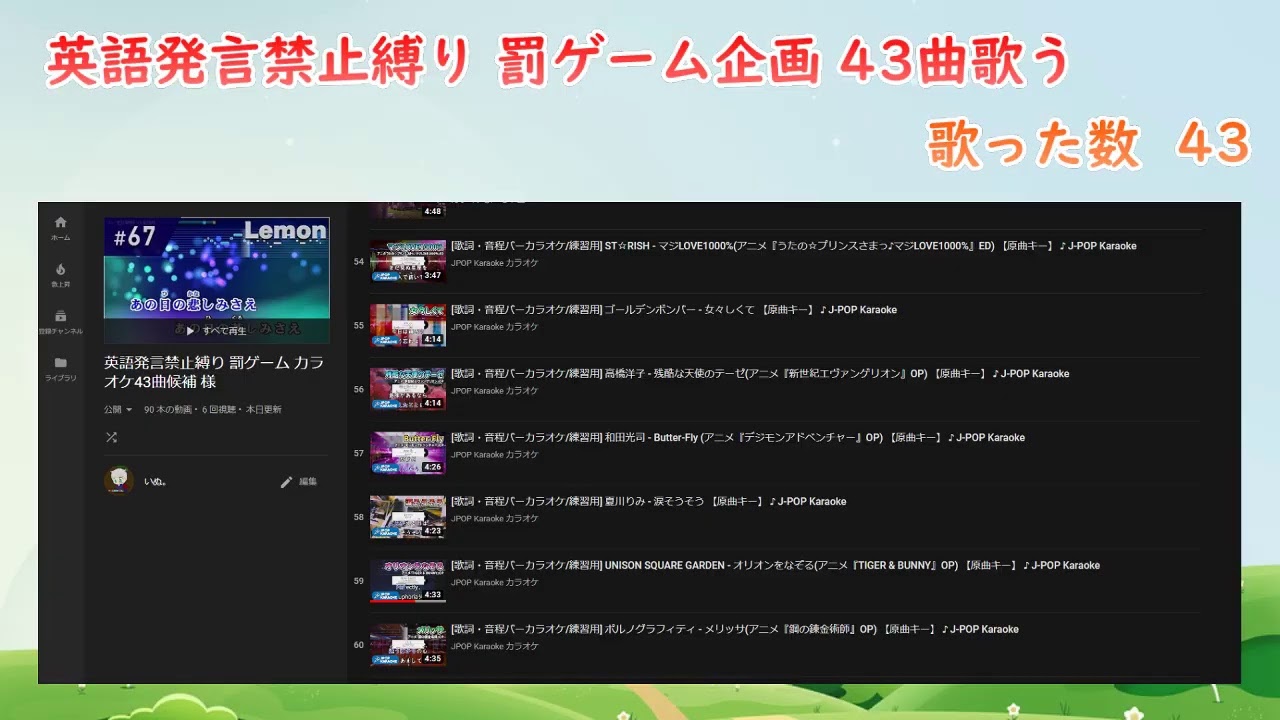
Task: Open video thumbnail for Butter-Fly
Action: pos(408,453)
